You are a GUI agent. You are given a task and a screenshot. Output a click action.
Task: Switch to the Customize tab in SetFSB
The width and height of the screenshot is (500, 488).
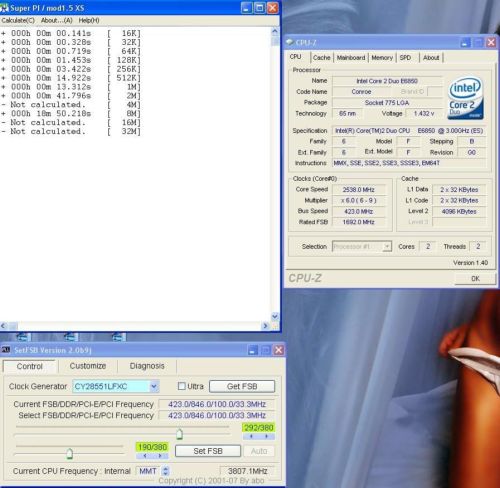88,366
